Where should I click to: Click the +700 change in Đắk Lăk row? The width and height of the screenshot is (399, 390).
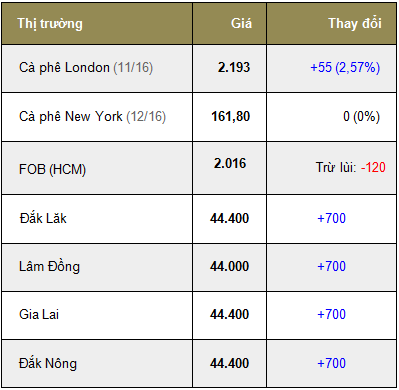pyautogui.click(x=332, y=218)
